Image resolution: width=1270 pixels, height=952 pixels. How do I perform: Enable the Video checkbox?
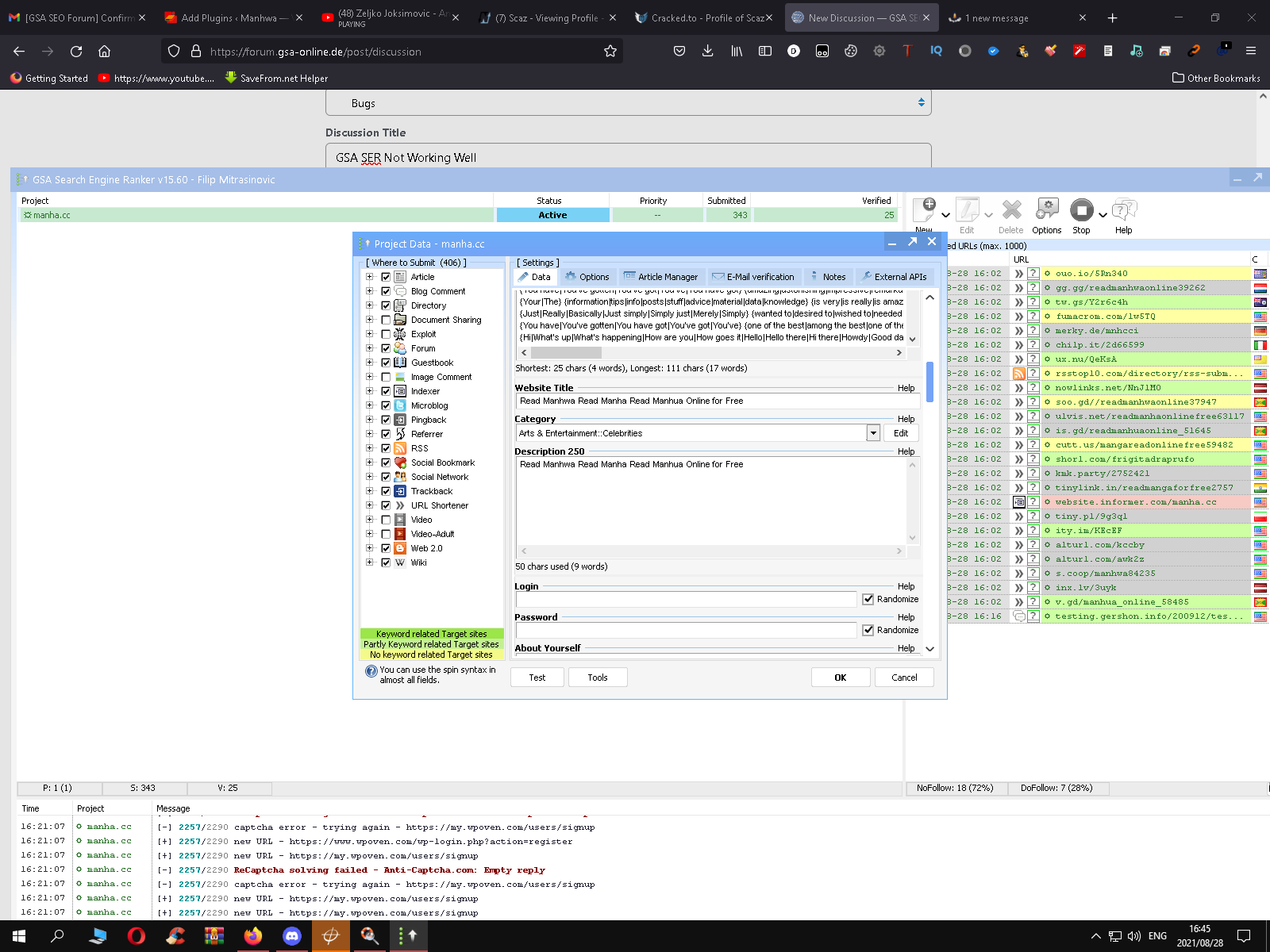386,520
